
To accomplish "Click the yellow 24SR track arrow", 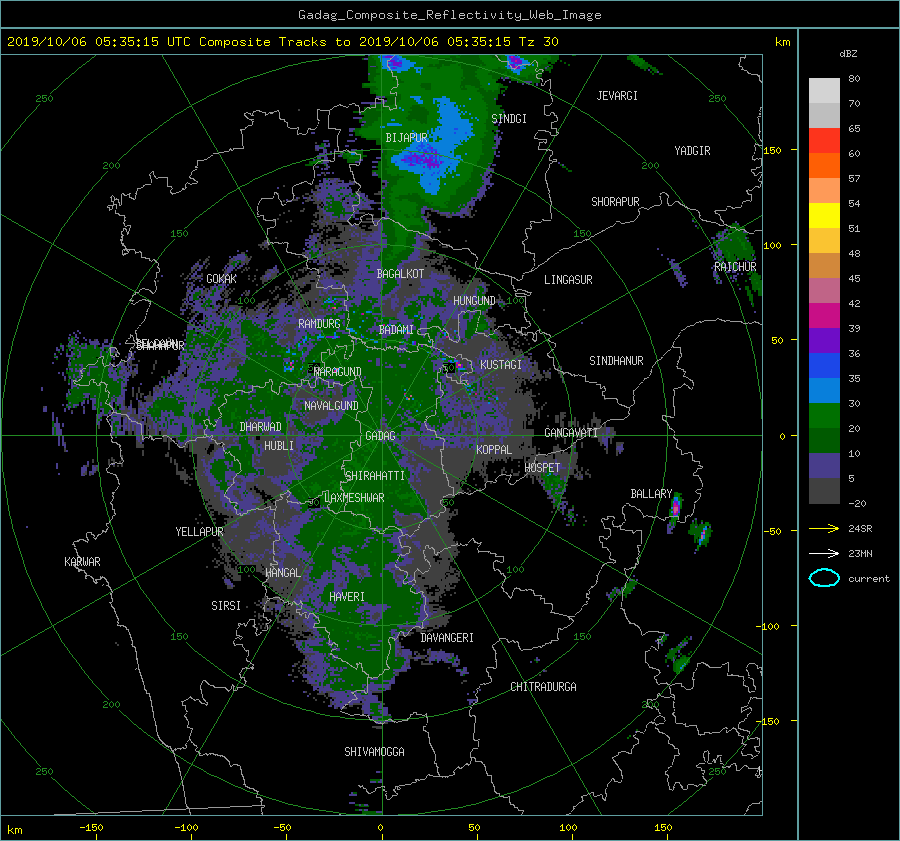I will tap(824, 528).
